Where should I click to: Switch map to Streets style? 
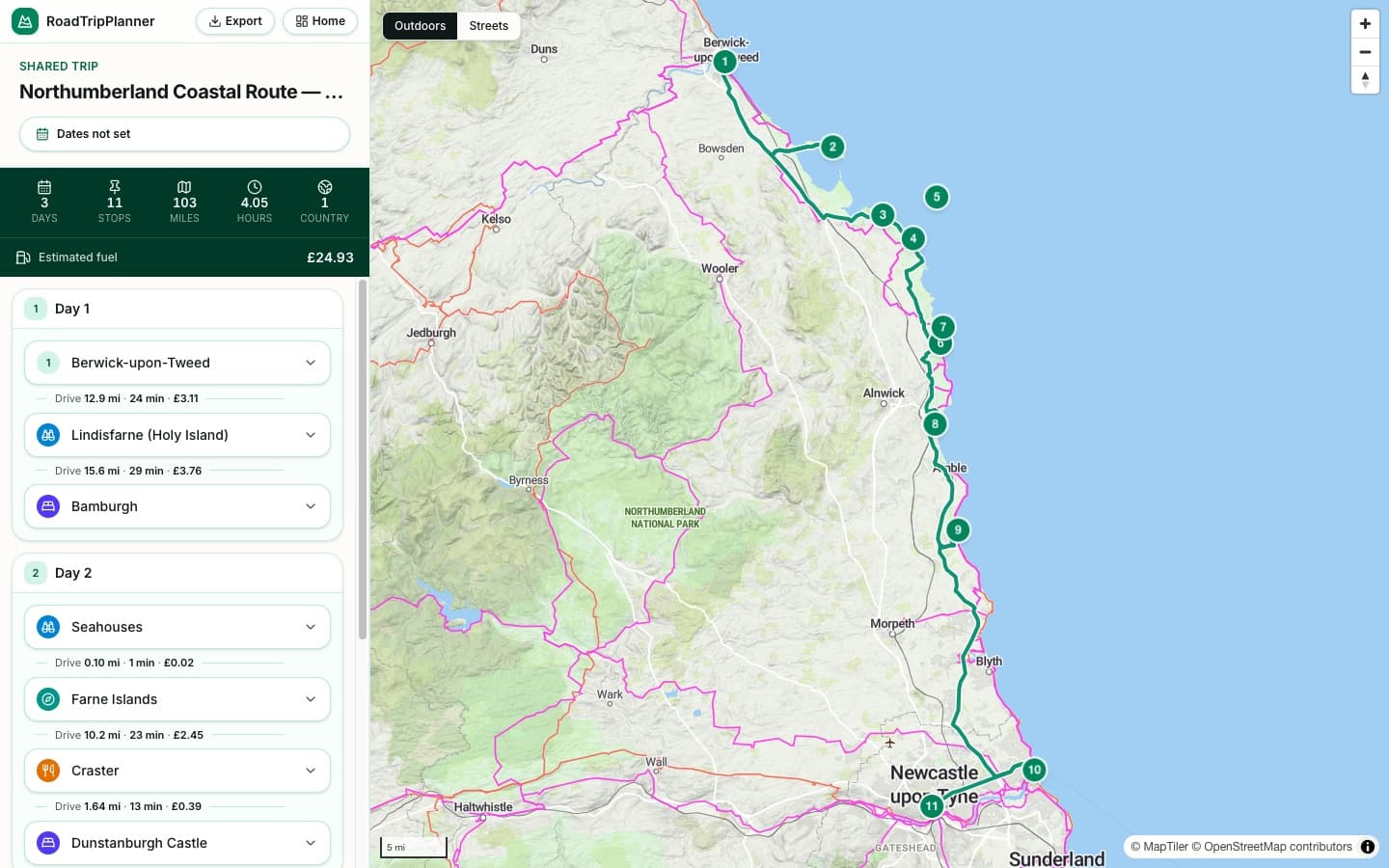489,26
